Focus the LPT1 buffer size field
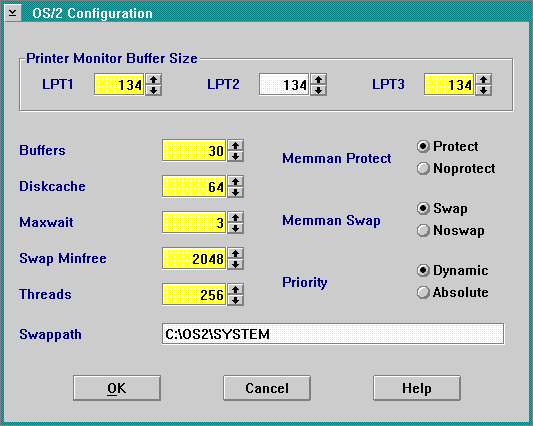Screen dimensions: 533x426 [x=119, y=84]
